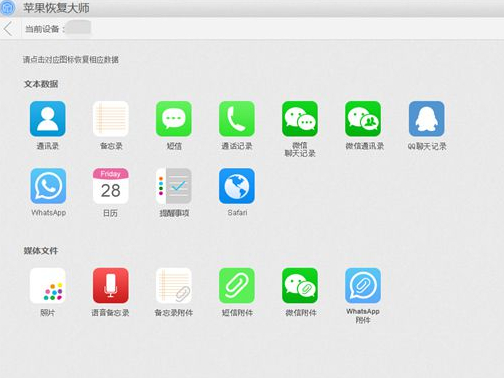Open the 语音备忘录 voice memo icon
The width and height of the screenshot is (504, 378).
click(111, 286)
